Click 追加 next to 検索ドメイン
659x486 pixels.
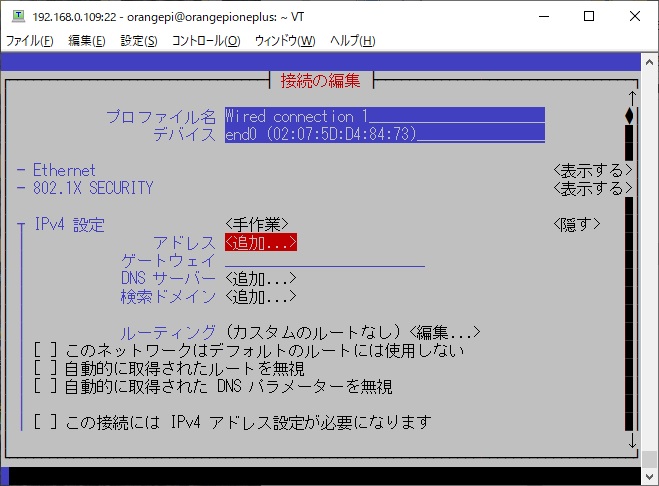[261, 296]
